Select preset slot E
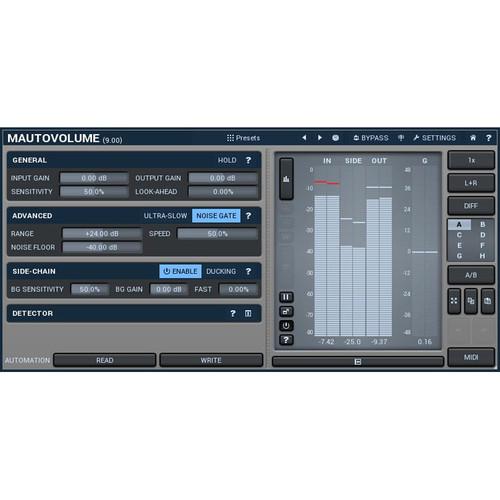This screenshot has height=500, width=500. tap(459, 246)
